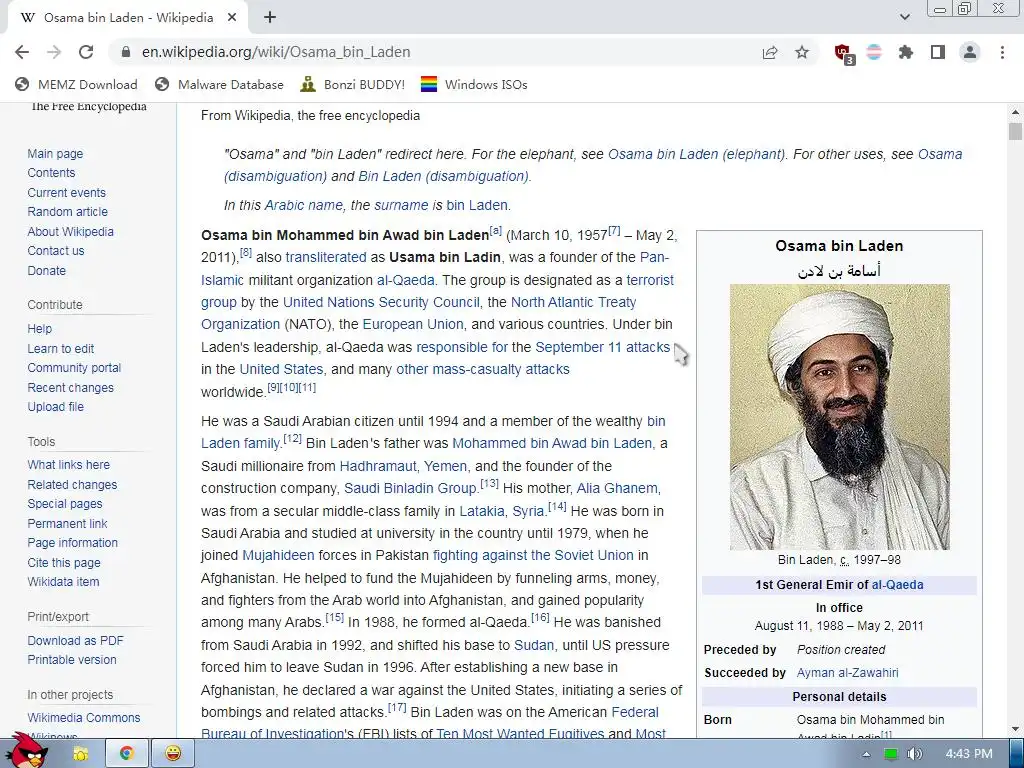This screenshot has height=768, width=1024.
Task: Load a Random article
Action: 67,212
